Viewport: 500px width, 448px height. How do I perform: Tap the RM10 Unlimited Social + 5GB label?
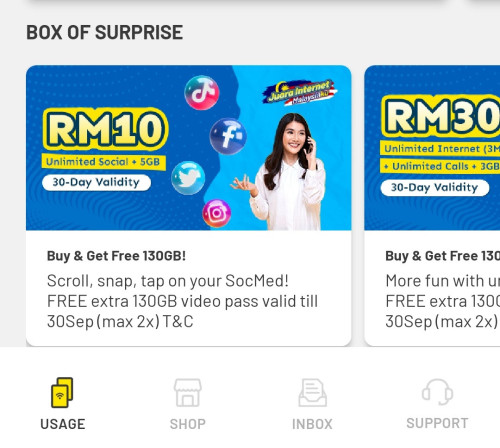[104, 162]
